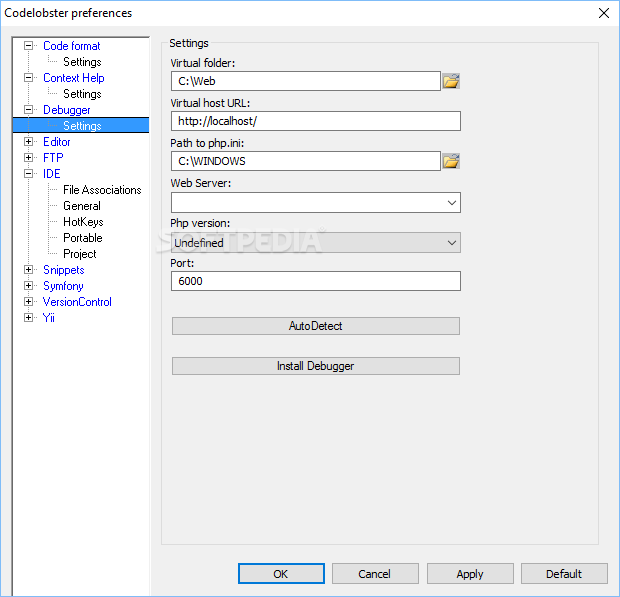Screen dimensions: 620x597
Task: Restore settings with Default button
Action: pos(564,574)
